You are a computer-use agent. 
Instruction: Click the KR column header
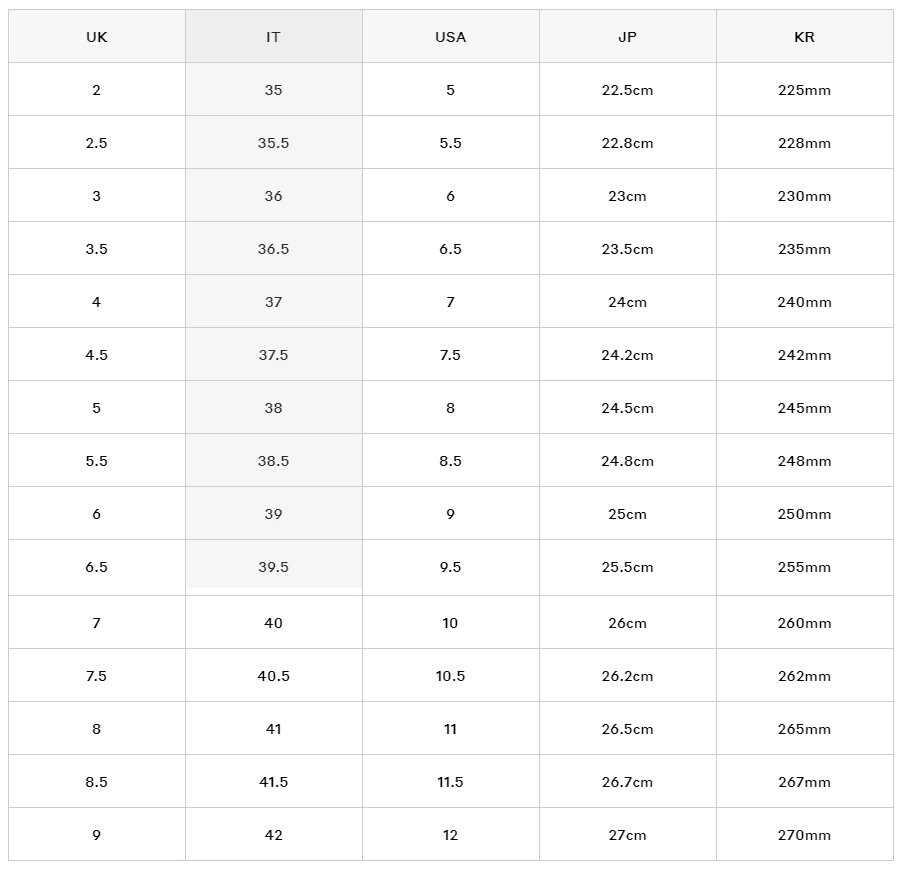coord(804,37)
